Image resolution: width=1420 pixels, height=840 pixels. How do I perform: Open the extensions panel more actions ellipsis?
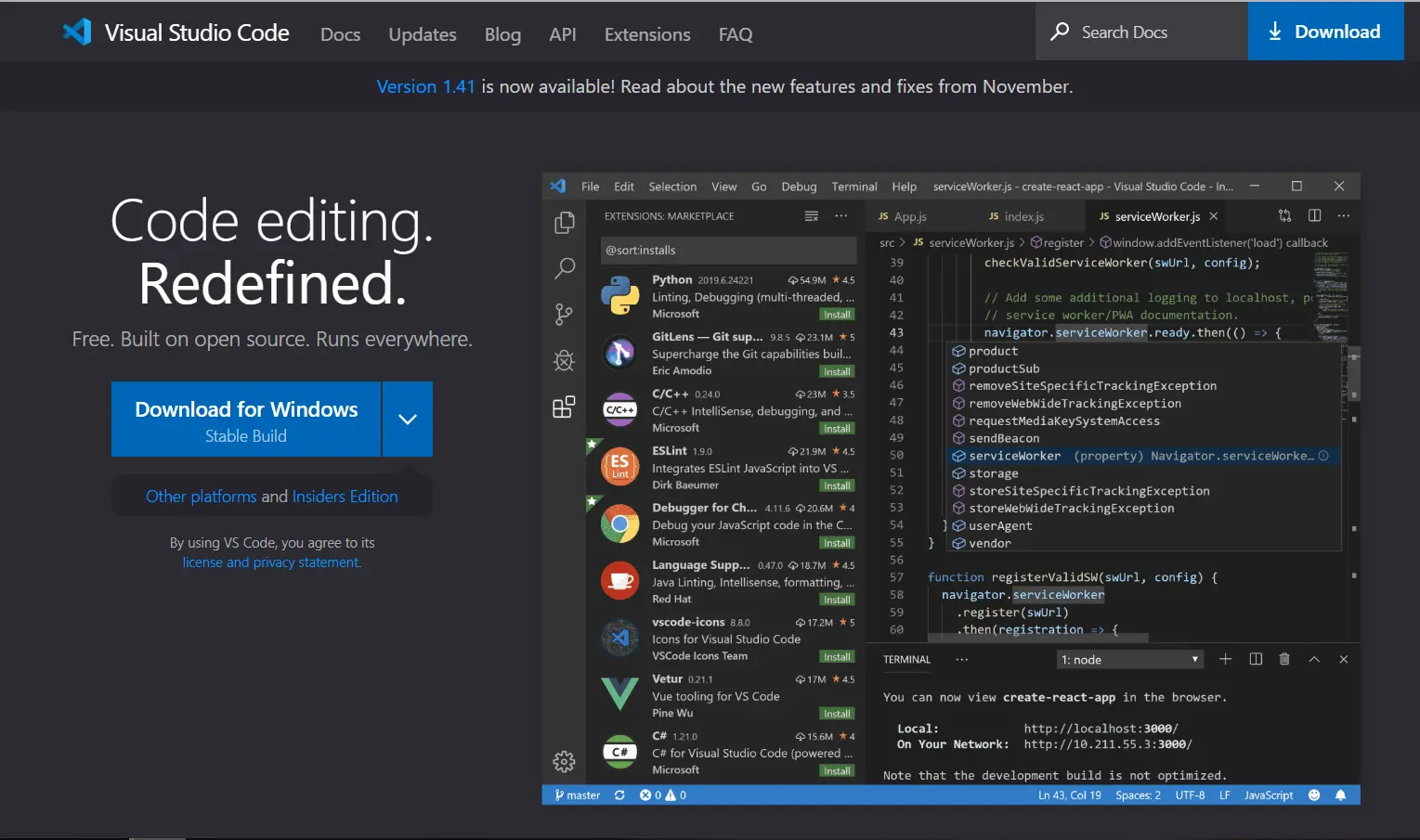click(840, 216)
